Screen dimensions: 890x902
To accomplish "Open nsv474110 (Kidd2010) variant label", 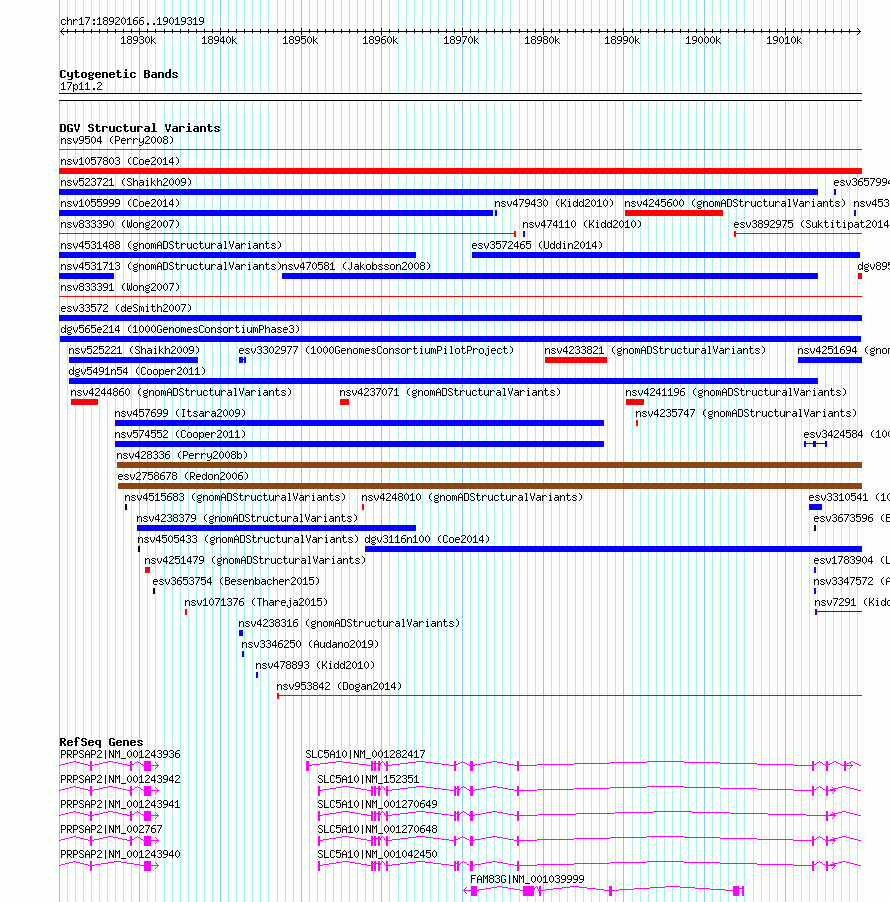I will click(582, 224).
